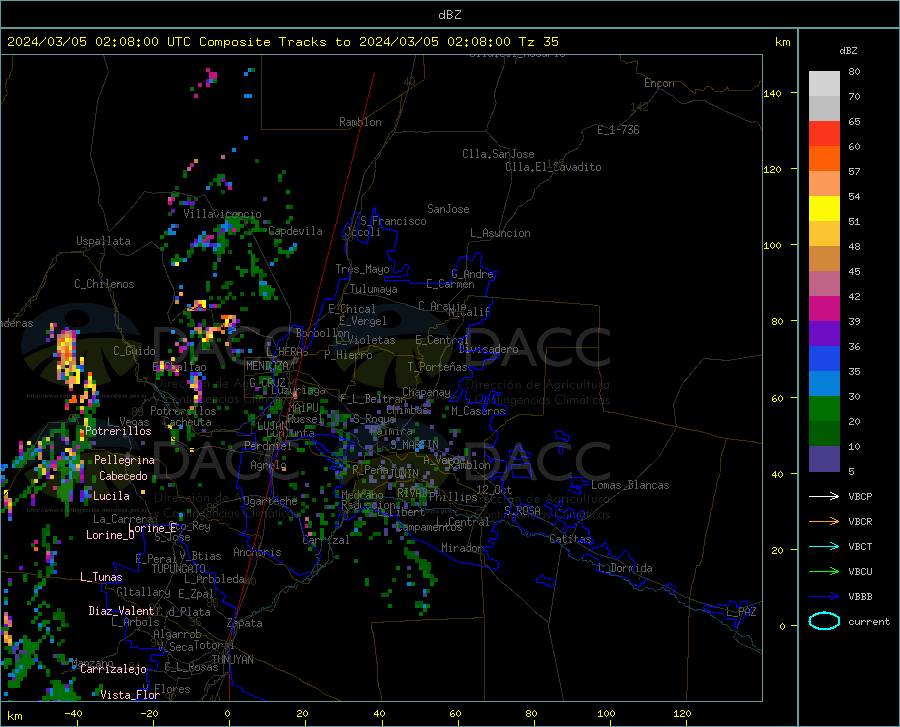
Task: Click the 'current' legend label
Action: click(x=869, y=621)
